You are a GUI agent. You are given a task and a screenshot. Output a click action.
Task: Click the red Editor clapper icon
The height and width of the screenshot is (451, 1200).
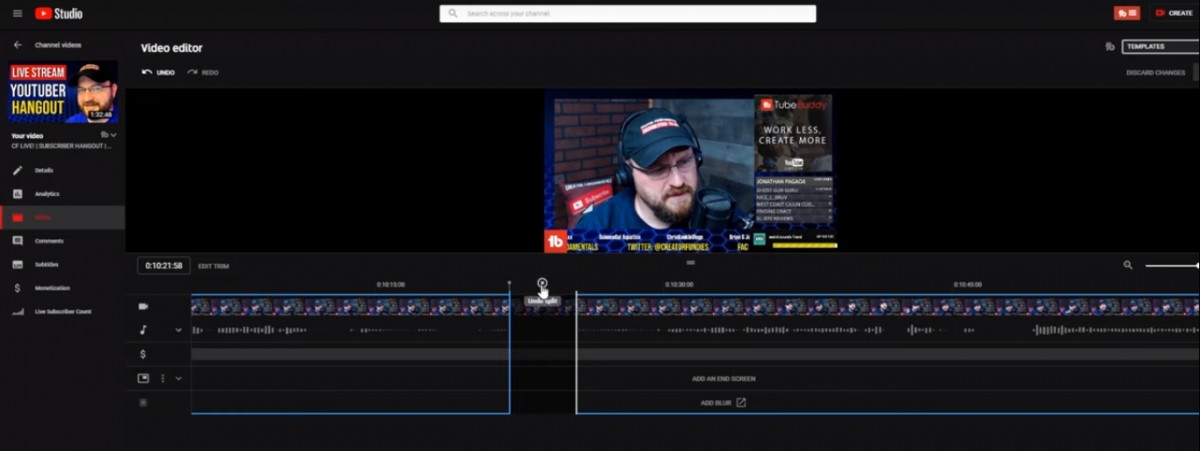click(17, 217)
